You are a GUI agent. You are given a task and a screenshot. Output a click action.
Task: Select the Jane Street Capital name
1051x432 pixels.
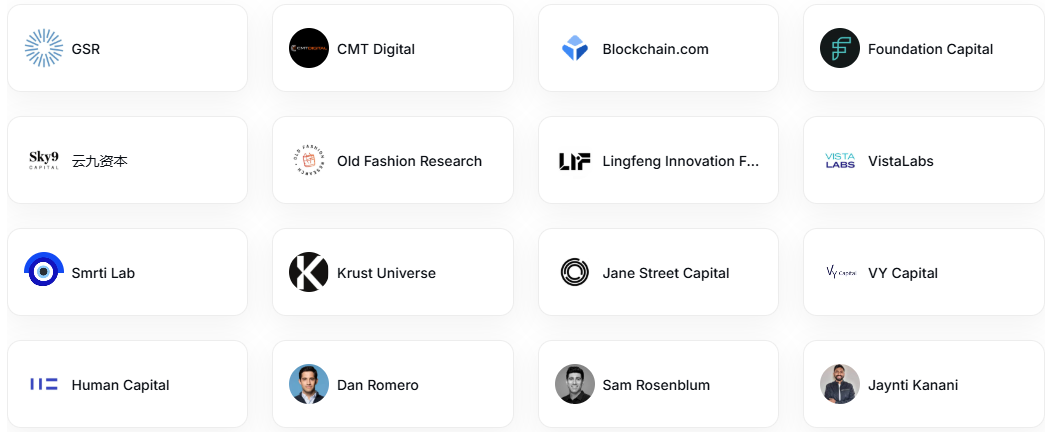[666, 273]
